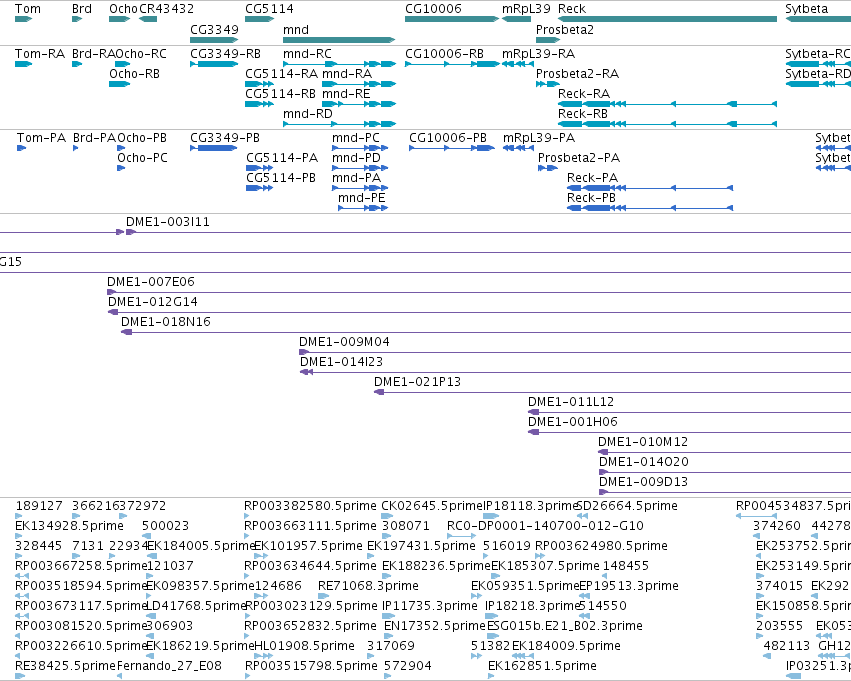Image resolution: width=851 pixels, height=681 pixels.
Task: Select EST EK162851.5prime label
Action: tap(542, 666)
